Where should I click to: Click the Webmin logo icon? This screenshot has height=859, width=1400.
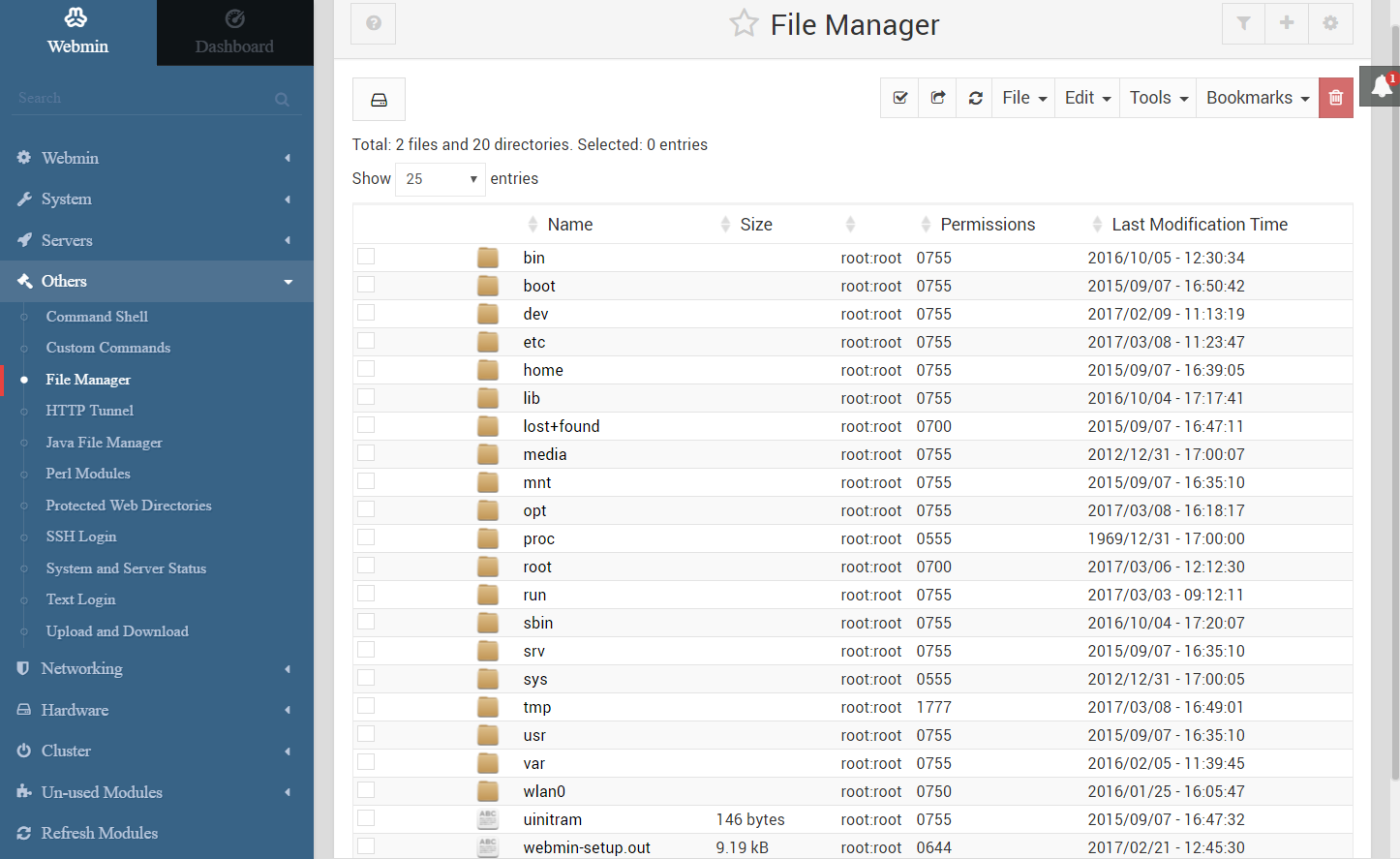pyautogui.click(x=76, y=17)
